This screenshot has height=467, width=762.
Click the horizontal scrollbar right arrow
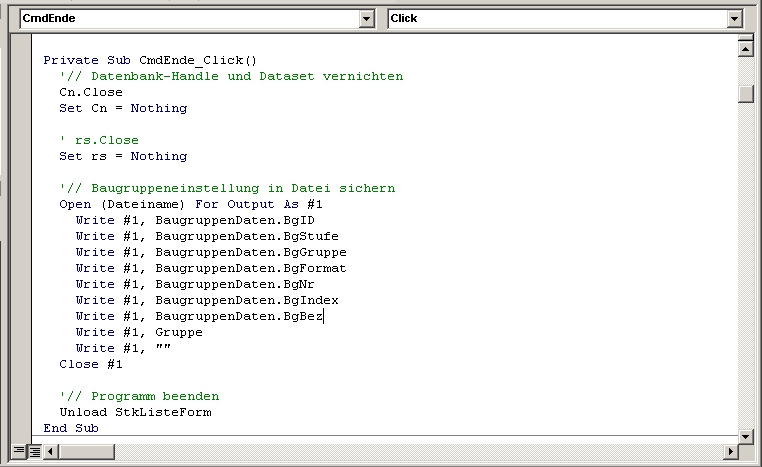730,451
